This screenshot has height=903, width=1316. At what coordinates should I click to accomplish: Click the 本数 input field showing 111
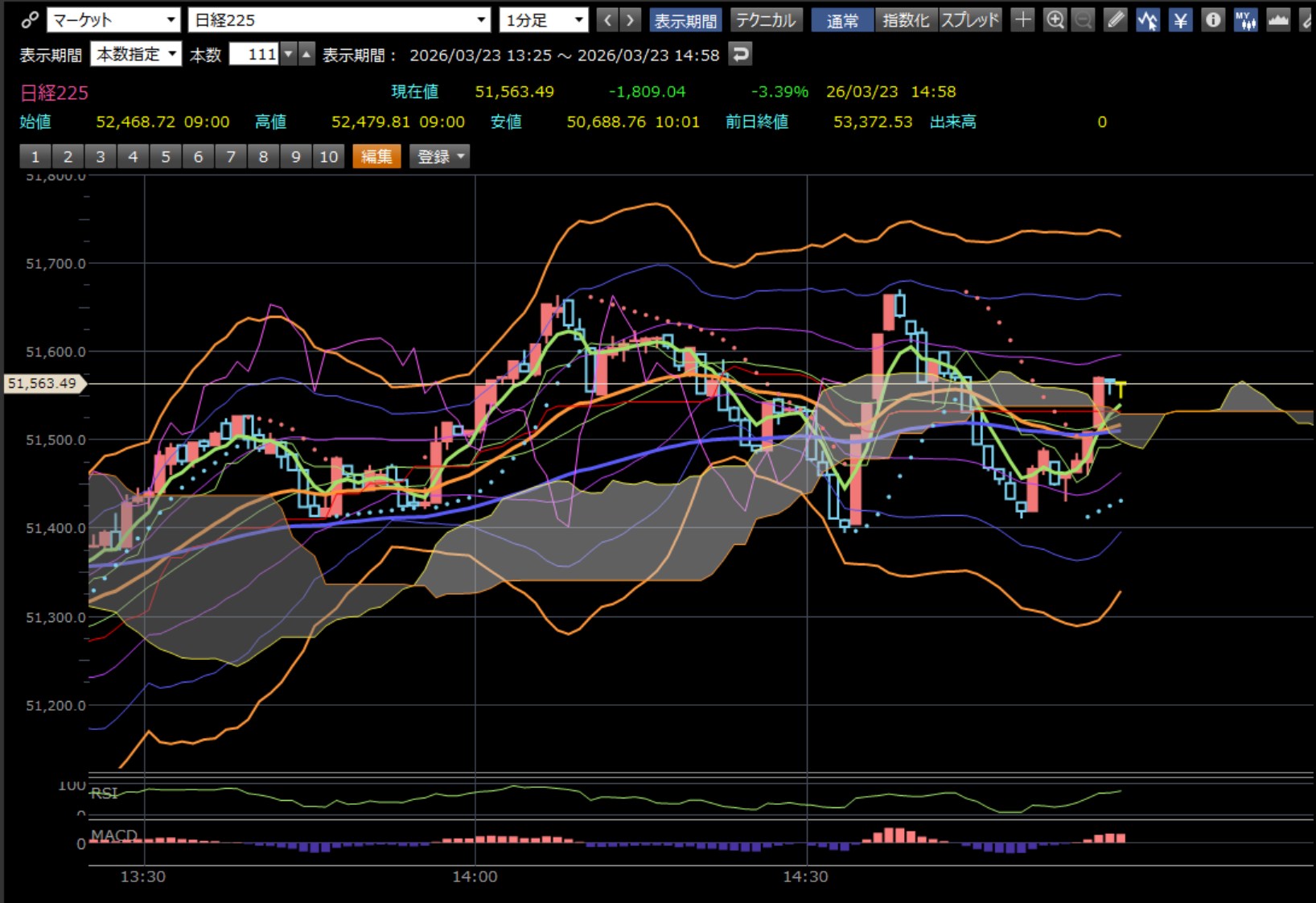coord(253,55)
